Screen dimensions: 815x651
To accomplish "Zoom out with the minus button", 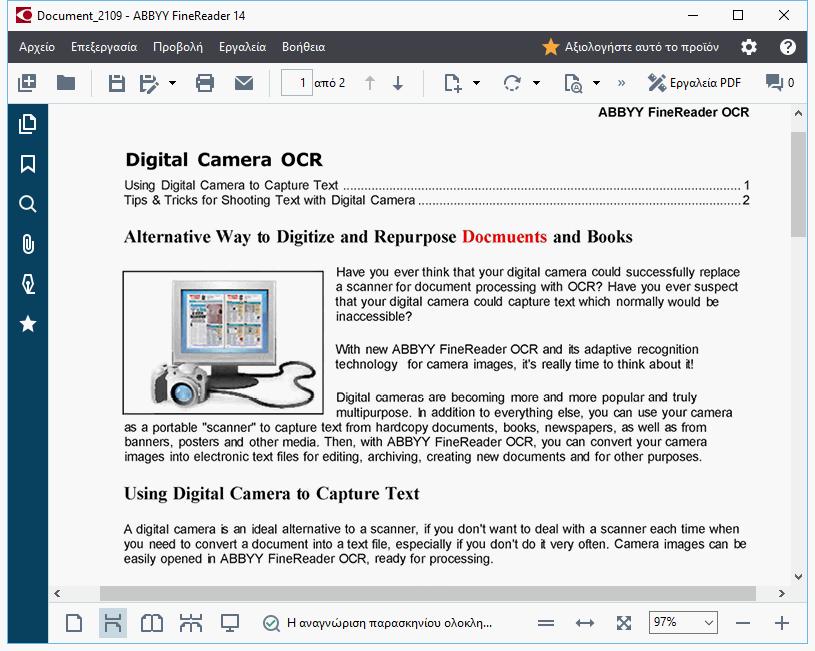I will tap(743, 623).
